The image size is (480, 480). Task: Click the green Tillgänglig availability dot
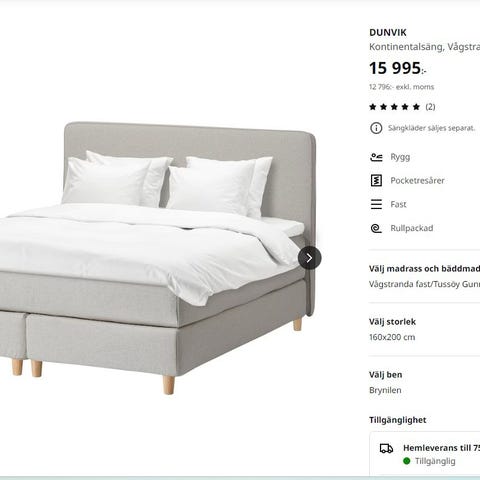(406, 461)
